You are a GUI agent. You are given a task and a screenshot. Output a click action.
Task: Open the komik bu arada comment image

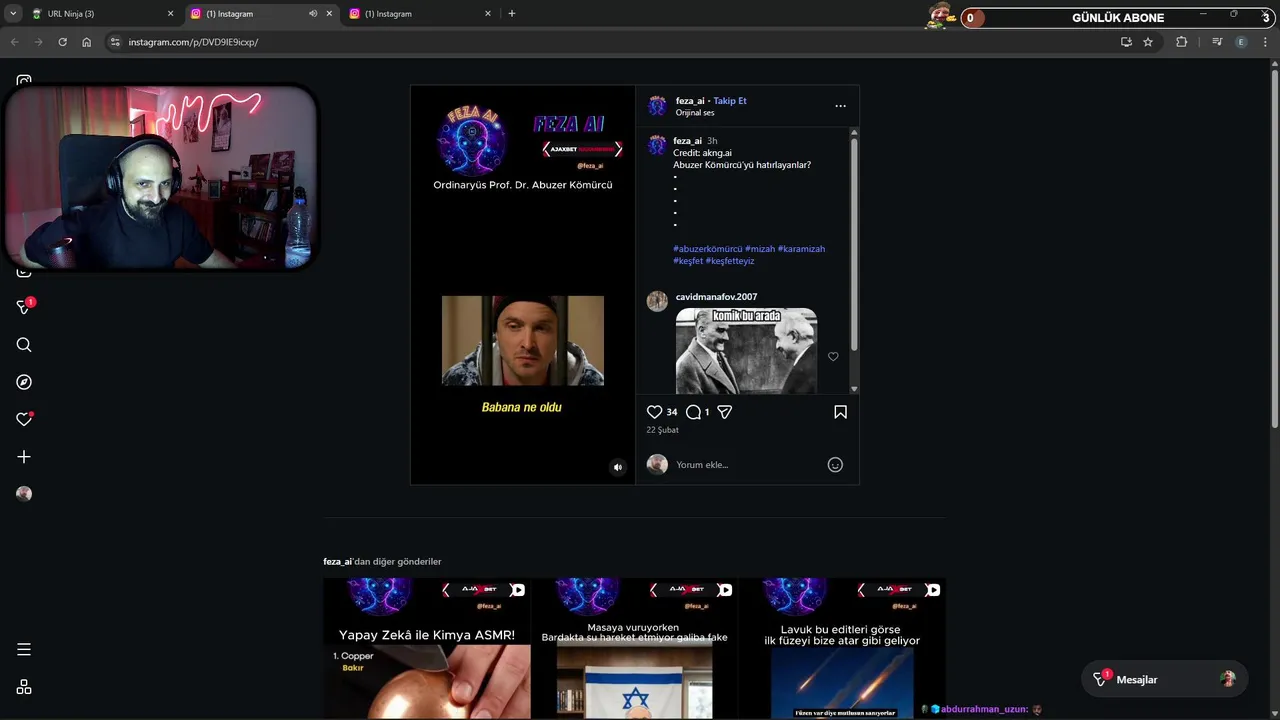pos(746,351)
